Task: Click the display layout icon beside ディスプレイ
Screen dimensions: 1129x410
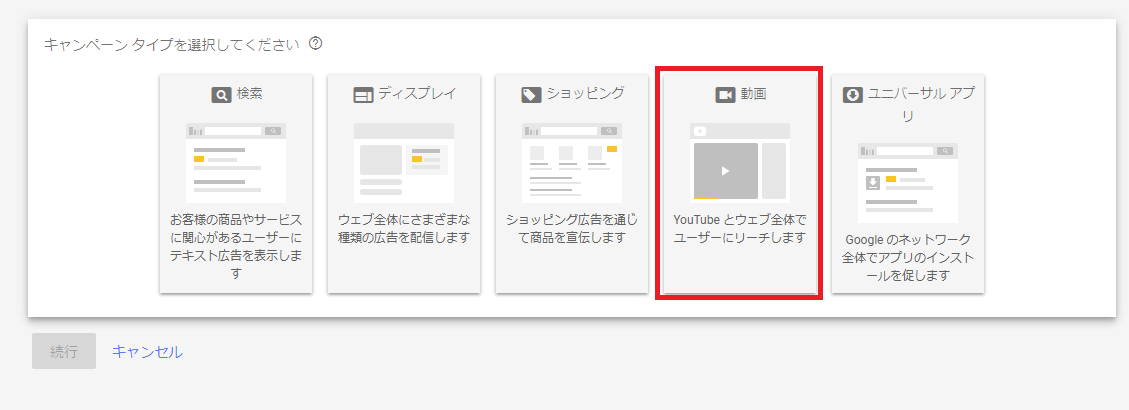Action: click(x=364, y=94)
